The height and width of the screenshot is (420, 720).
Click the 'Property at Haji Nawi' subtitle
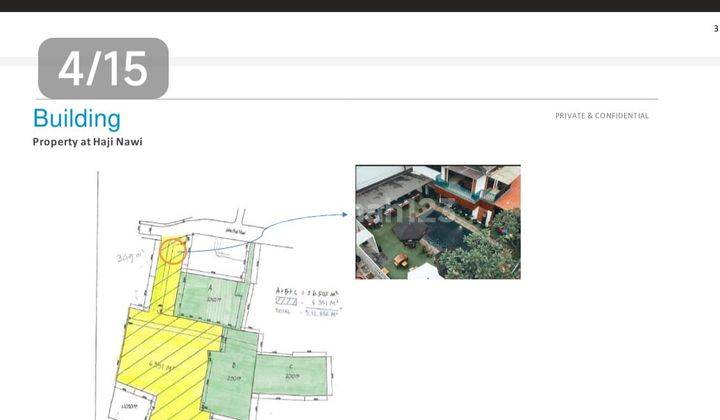click(x=88, y=142)
